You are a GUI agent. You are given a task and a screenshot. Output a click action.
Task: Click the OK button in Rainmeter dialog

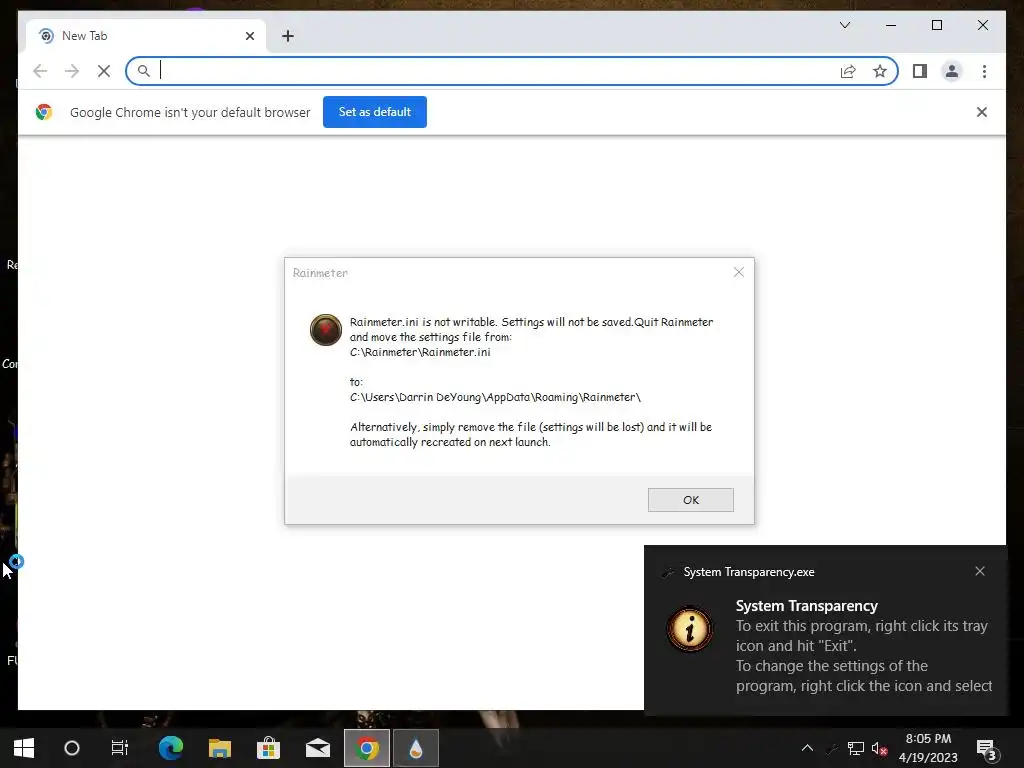pos(690,500)
